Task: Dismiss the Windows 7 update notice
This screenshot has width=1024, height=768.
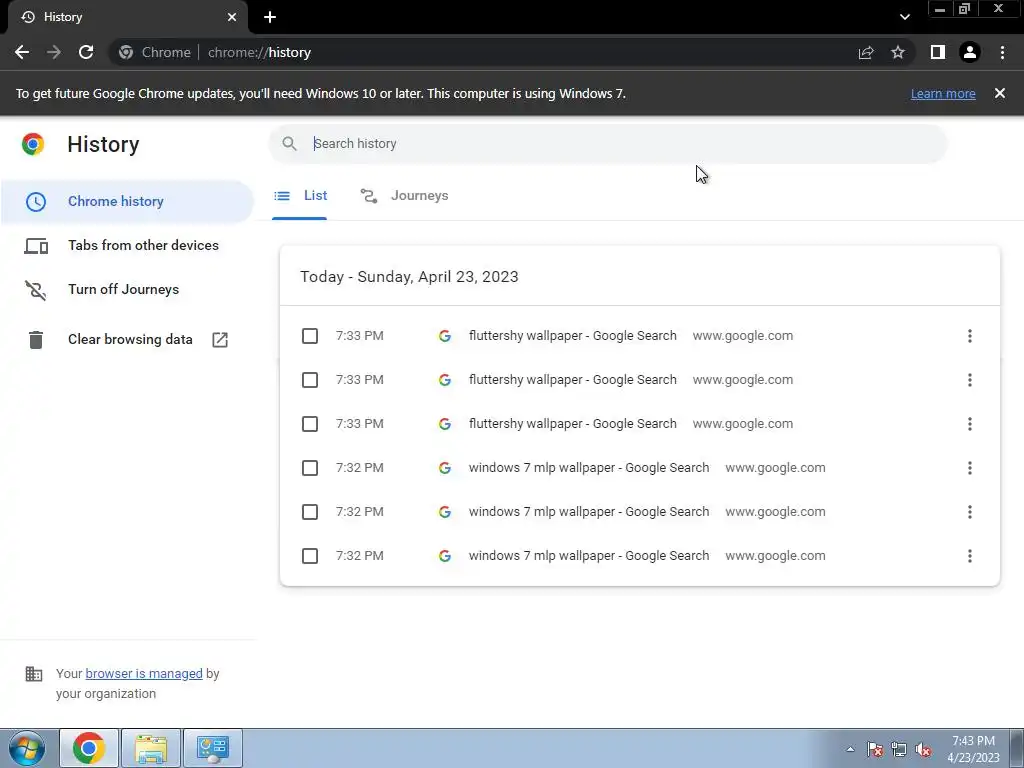Action: [x=1000, y=93]
